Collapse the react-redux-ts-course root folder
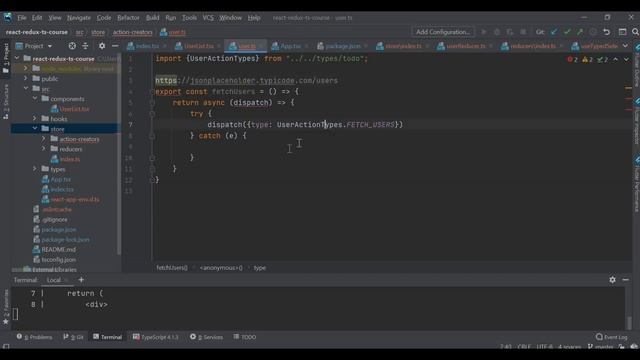The image size is (640, 360). (17, 58)
